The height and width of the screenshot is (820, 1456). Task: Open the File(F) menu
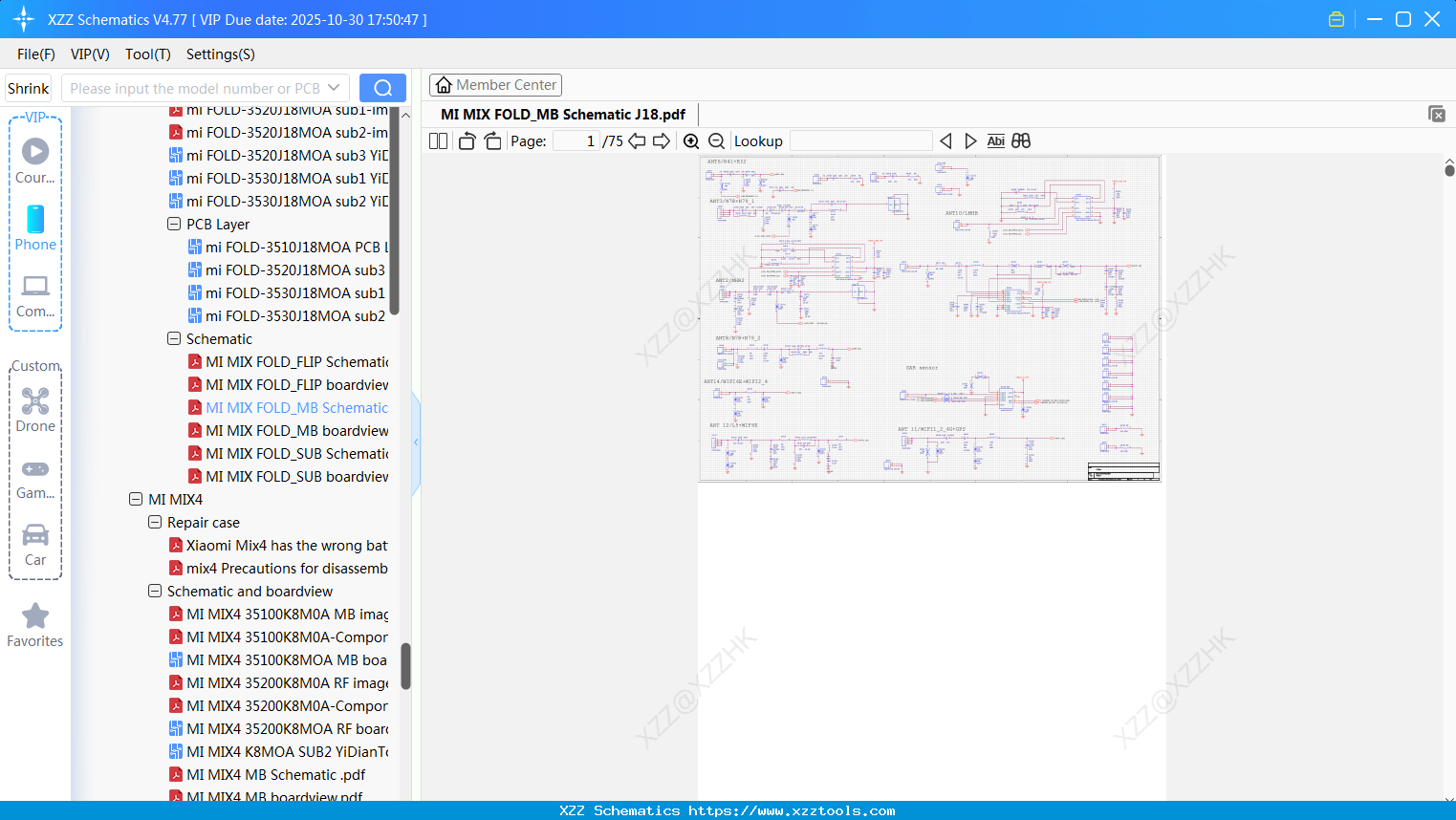point(36,54)
